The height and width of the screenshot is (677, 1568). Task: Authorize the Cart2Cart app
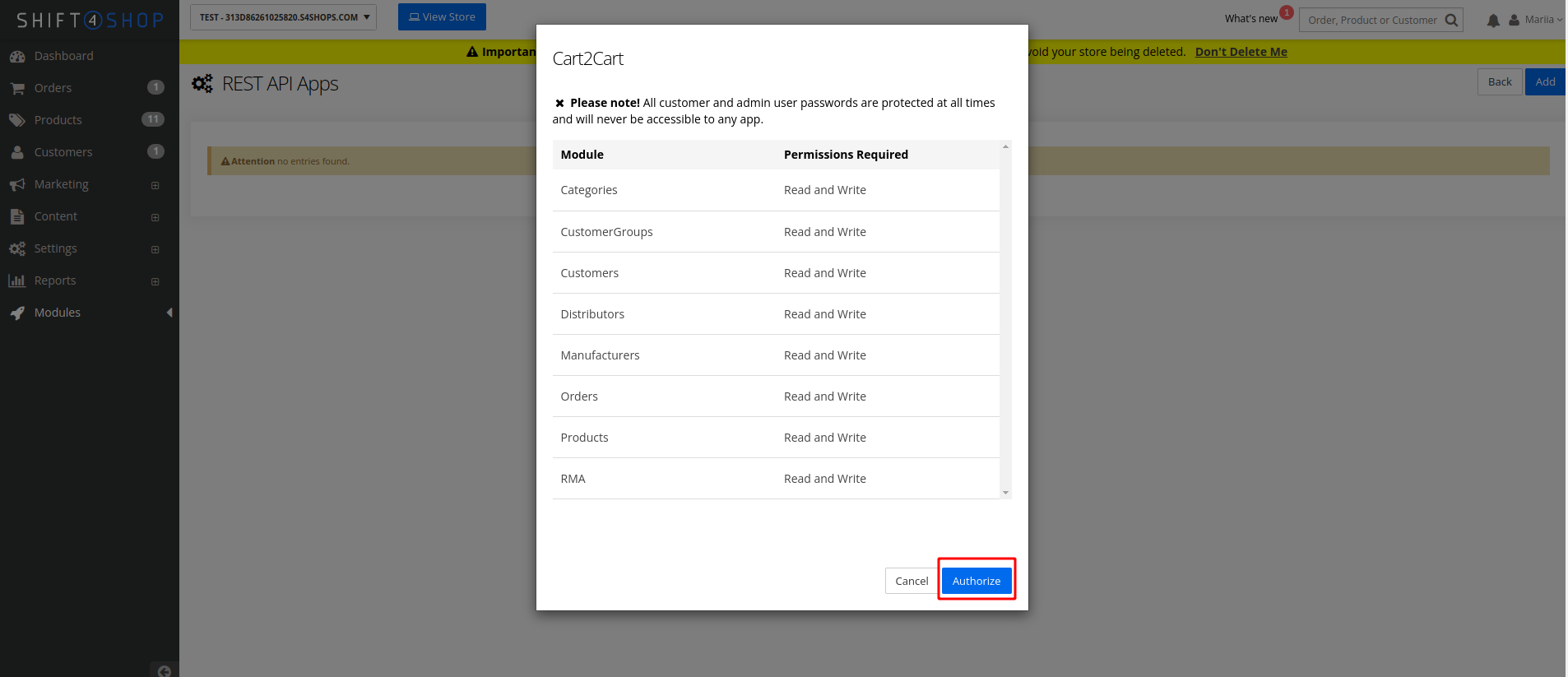(977, 581)
